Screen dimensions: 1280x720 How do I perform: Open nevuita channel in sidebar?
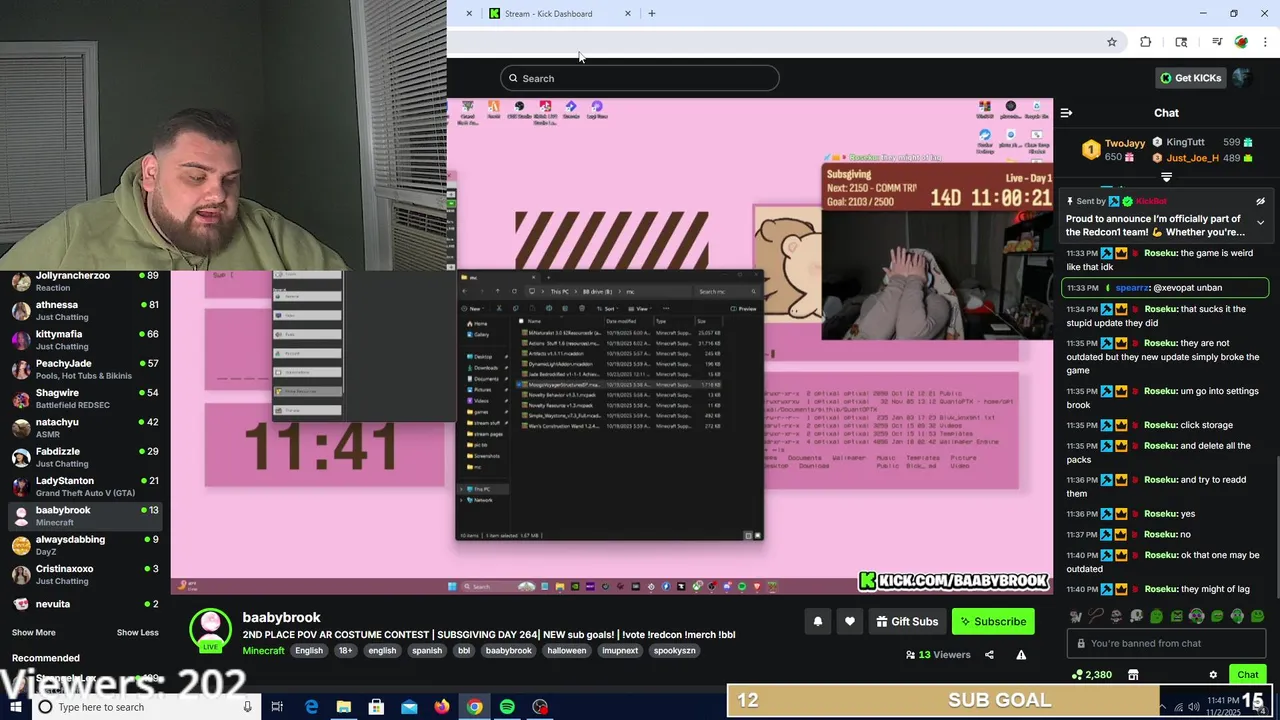[85, 604]
